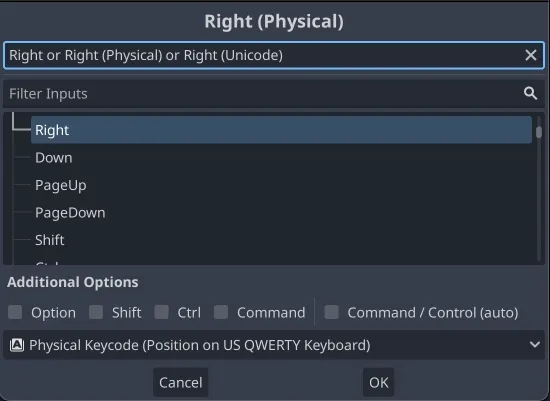Click the Filter Inputs search magnifier icon
The width and height of the screenshot is (550, 401).
(x=530, y=93)
